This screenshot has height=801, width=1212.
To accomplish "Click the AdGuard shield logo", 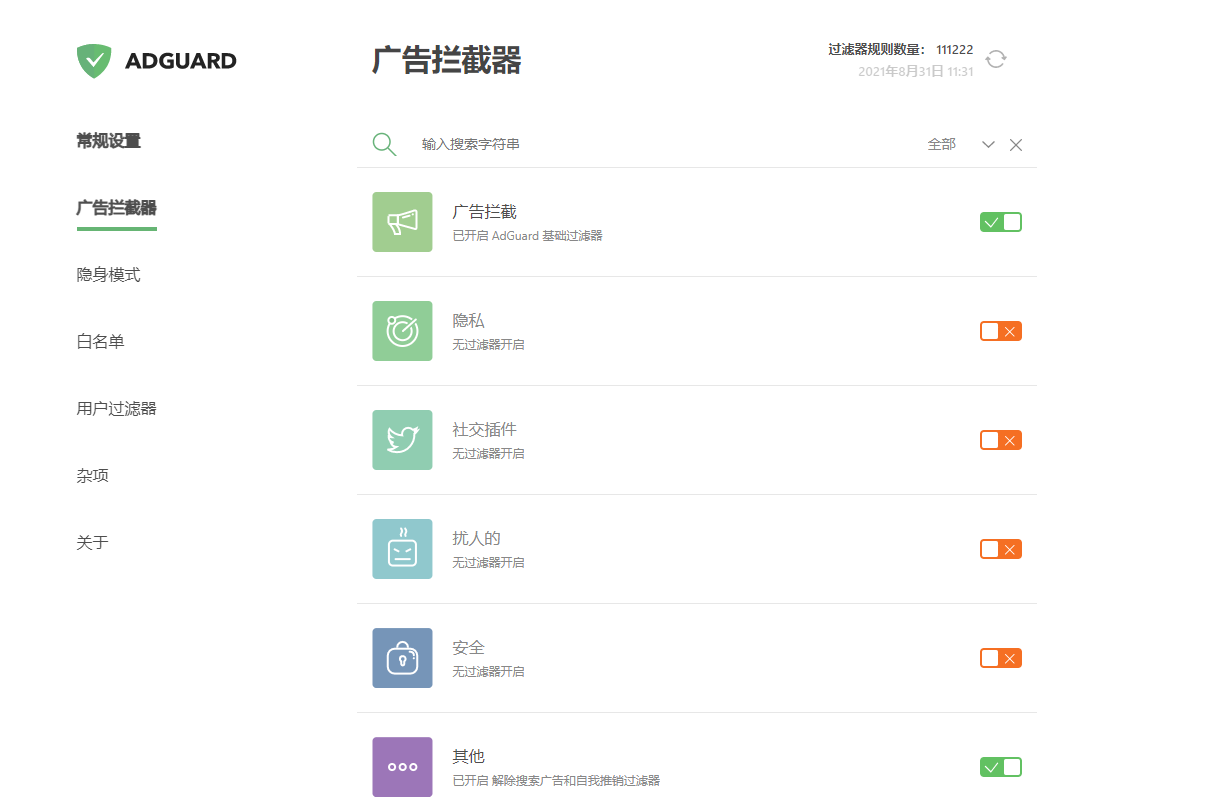I will click(x=94, y=60).
